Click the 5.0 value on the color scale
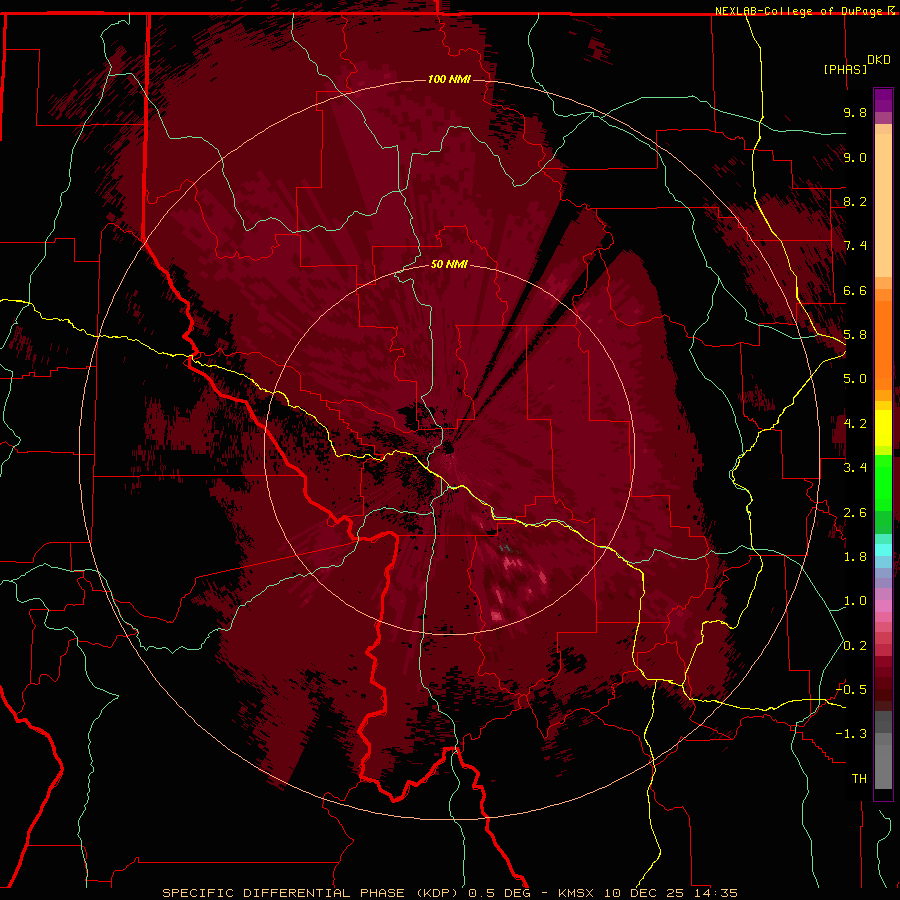 855,379
